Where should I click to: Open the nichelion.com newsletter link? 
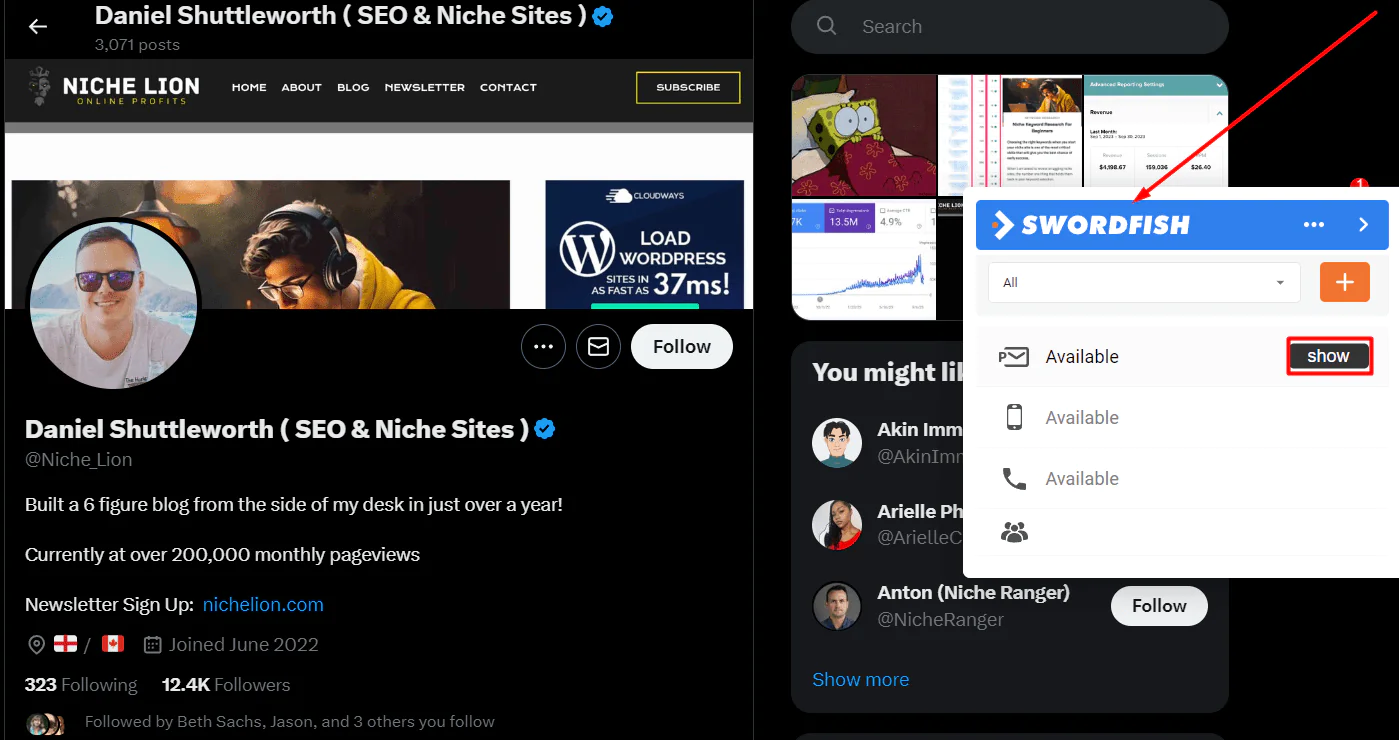263,604
